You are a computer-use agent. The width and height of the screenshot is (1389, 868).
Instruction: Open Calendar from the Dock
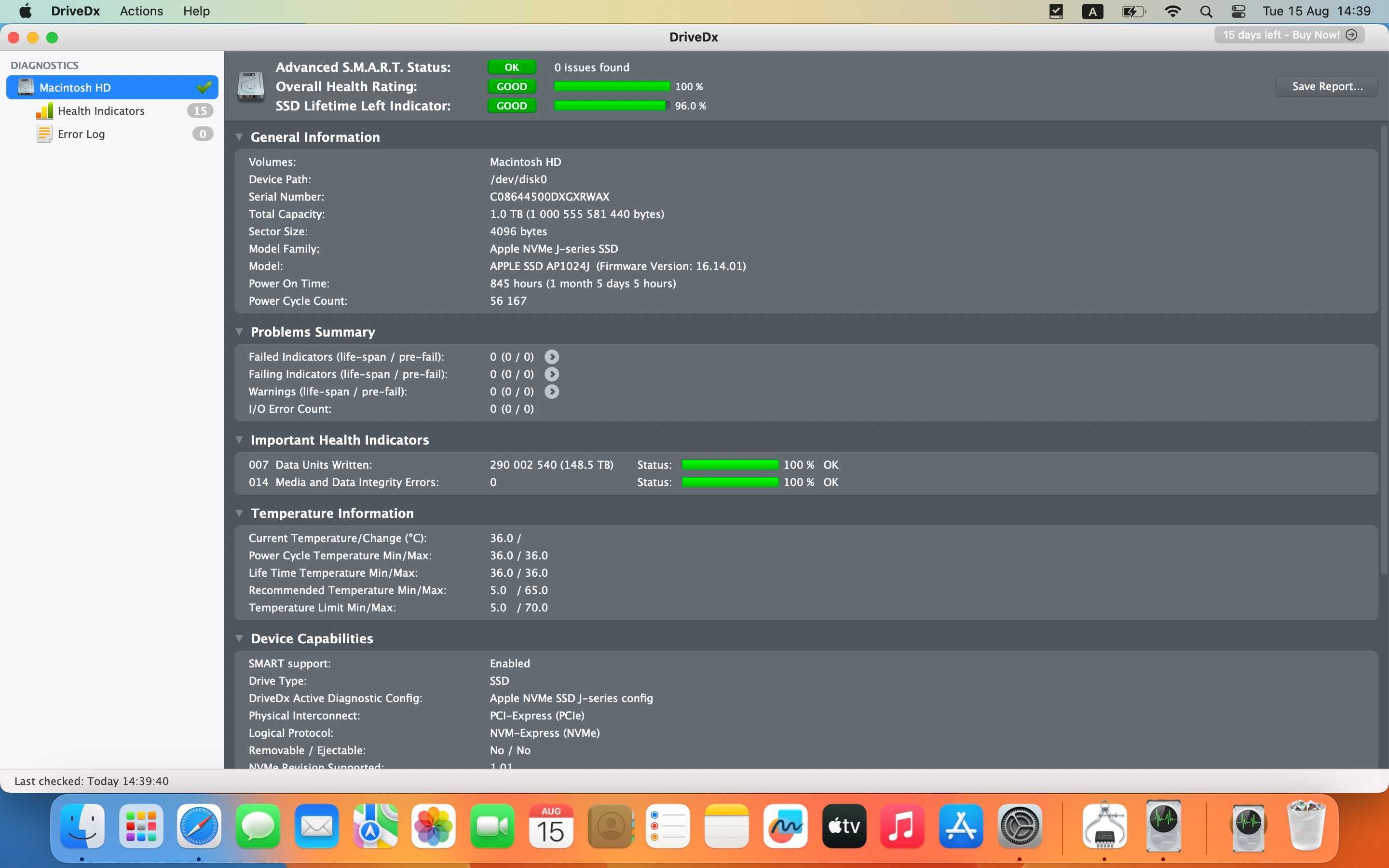pos(550,826)
